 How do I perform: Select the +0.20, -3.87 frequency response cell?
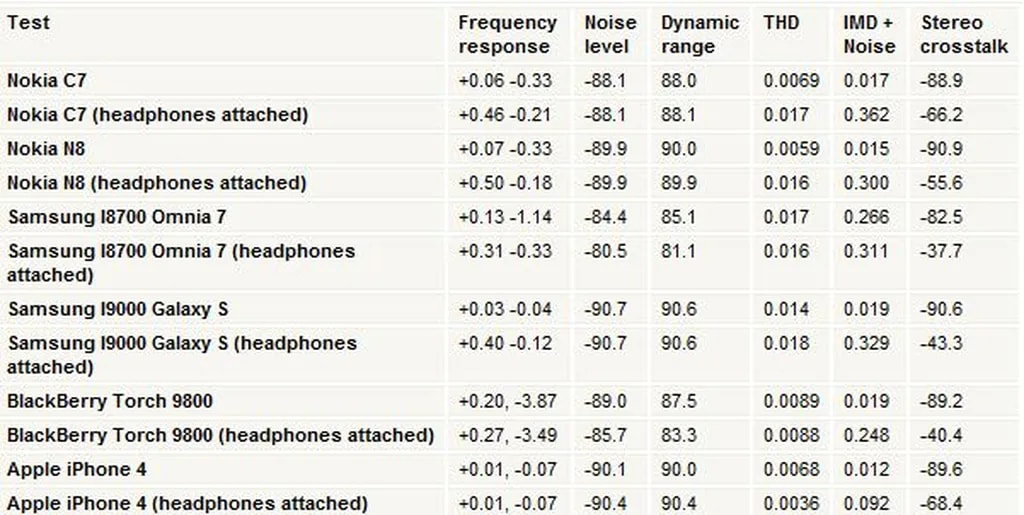tap(507, 400)
